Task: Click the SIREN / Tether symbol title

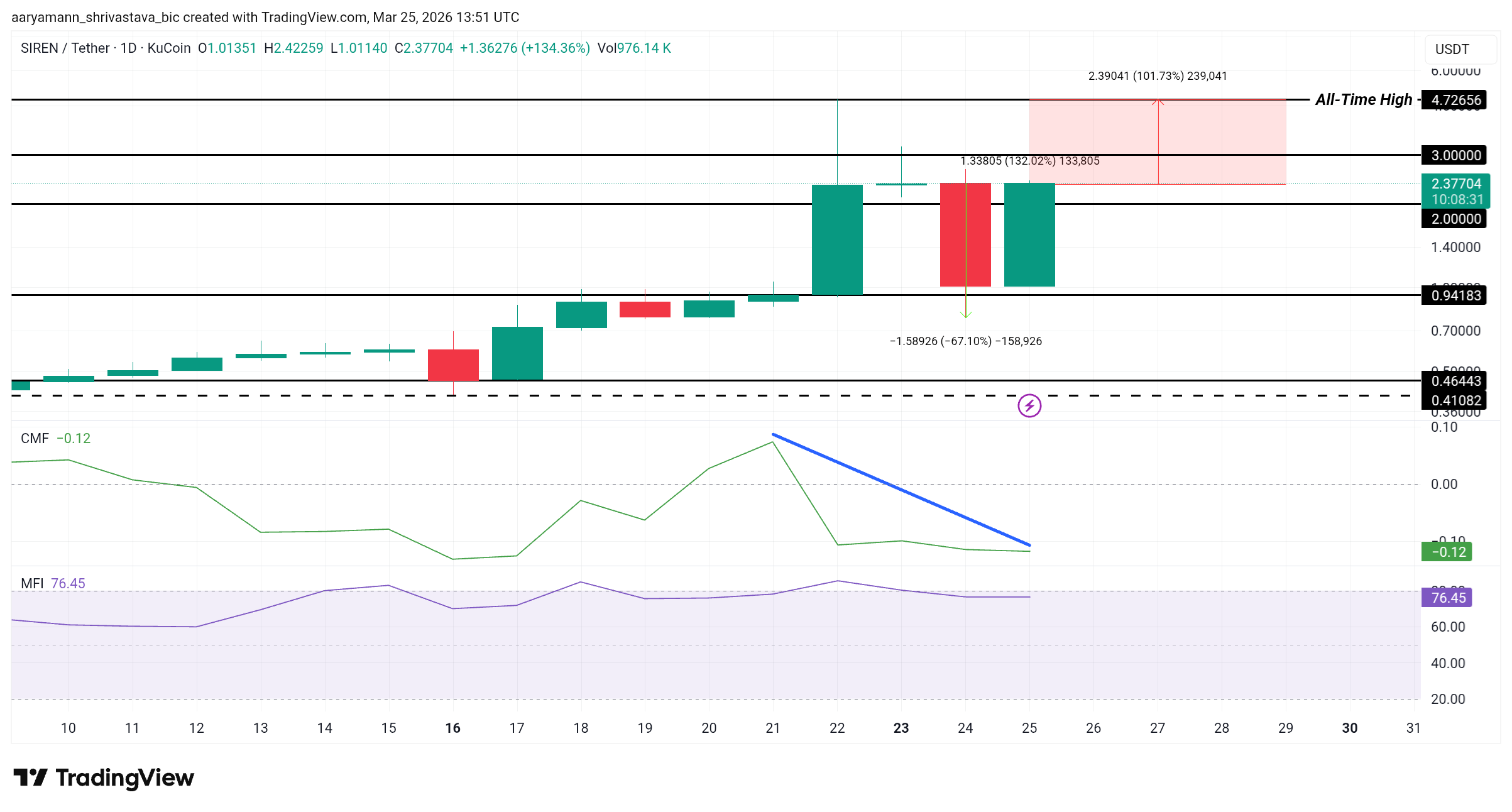Action: click(65, 48)
